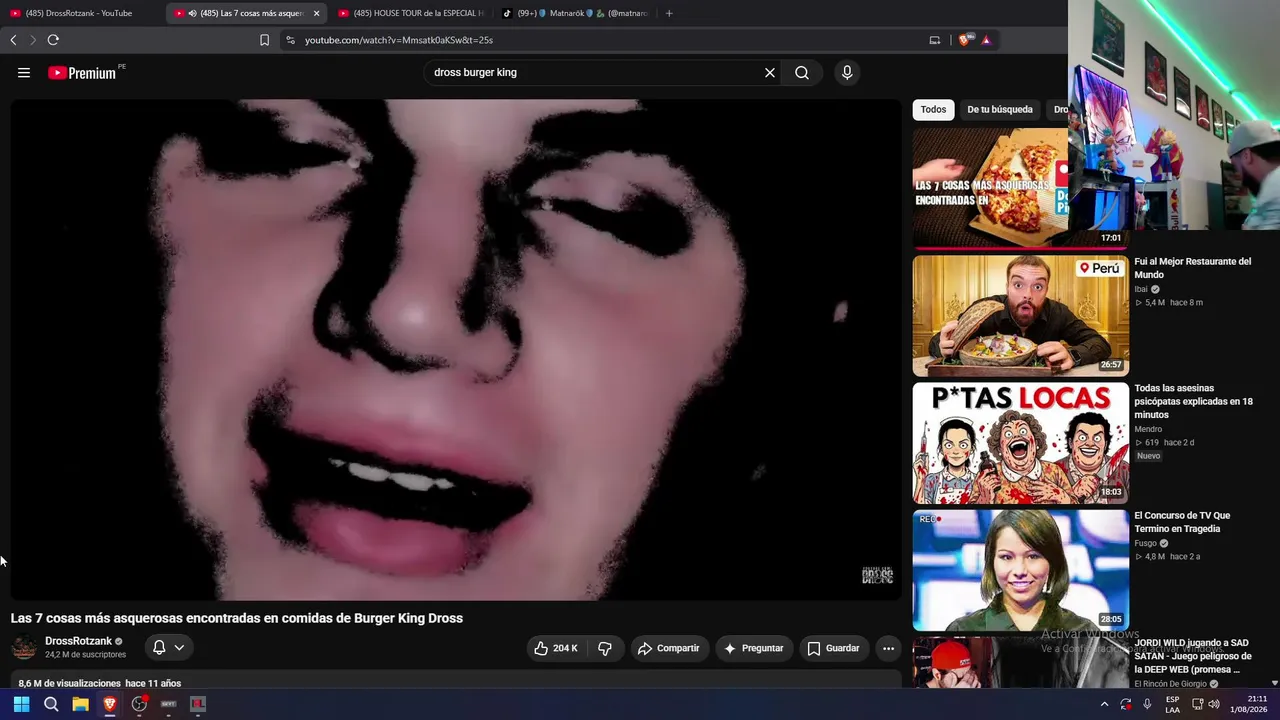
Task: Open the YouTube guide hamburger menu
Action: pyautogui.click(x=24, y=73)
